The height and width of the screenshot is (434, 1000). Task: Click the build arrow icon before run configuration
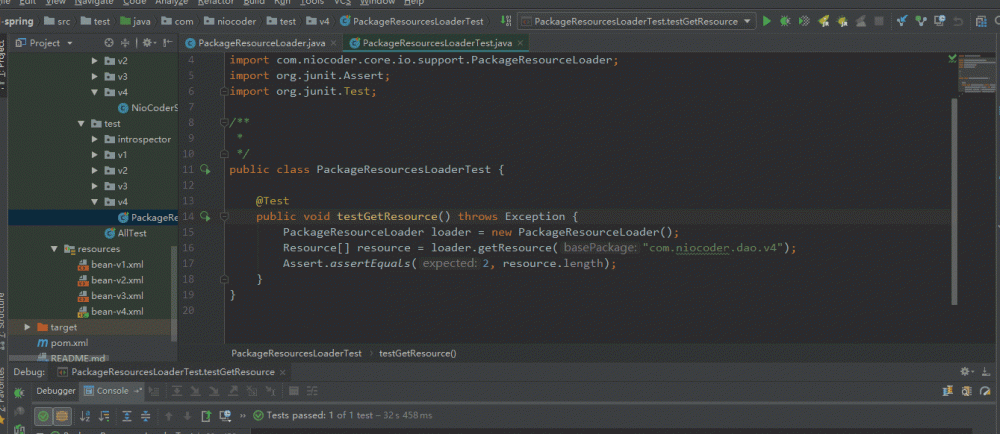[506, 21]
